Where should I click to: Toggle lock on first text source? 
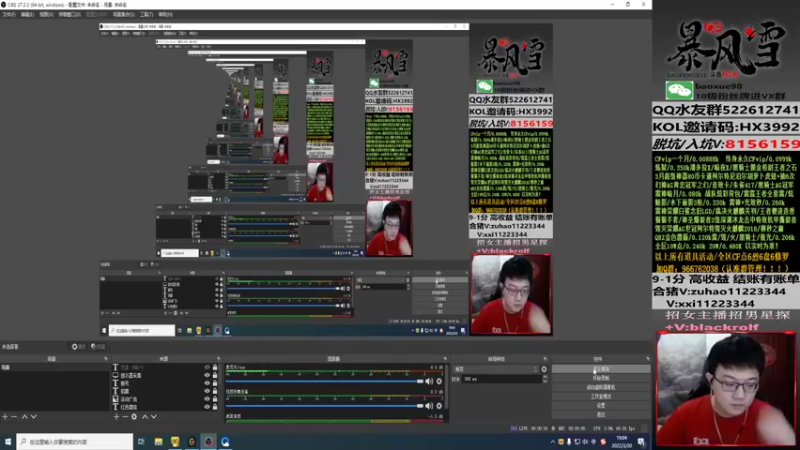[215, 367]
